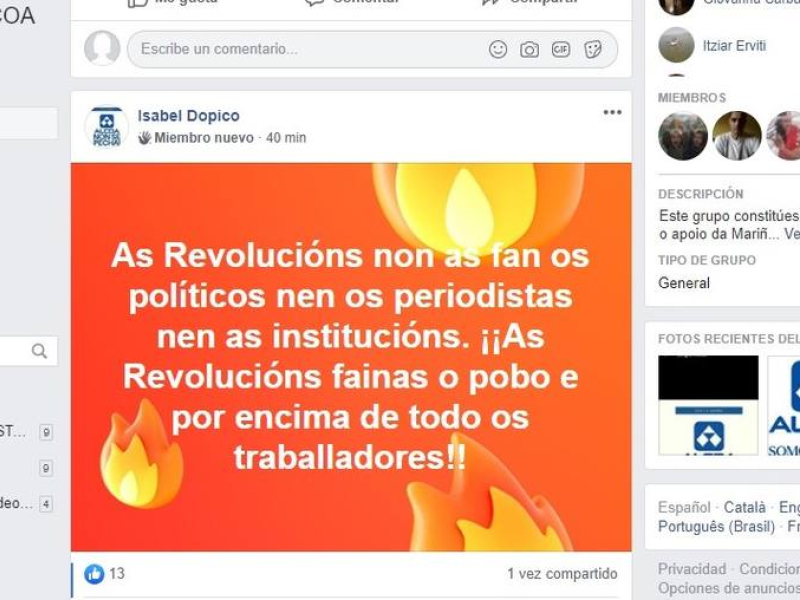The height and width of the screenshot is (600, 800).
Task: Open Isabel Dopico's profile name link
Action: click(x=188, y=116)
